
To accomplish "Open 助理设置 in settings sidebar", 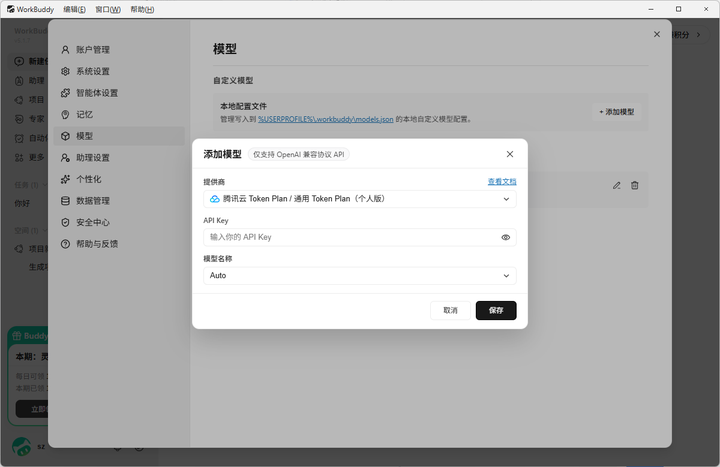I will click(119, 158).
